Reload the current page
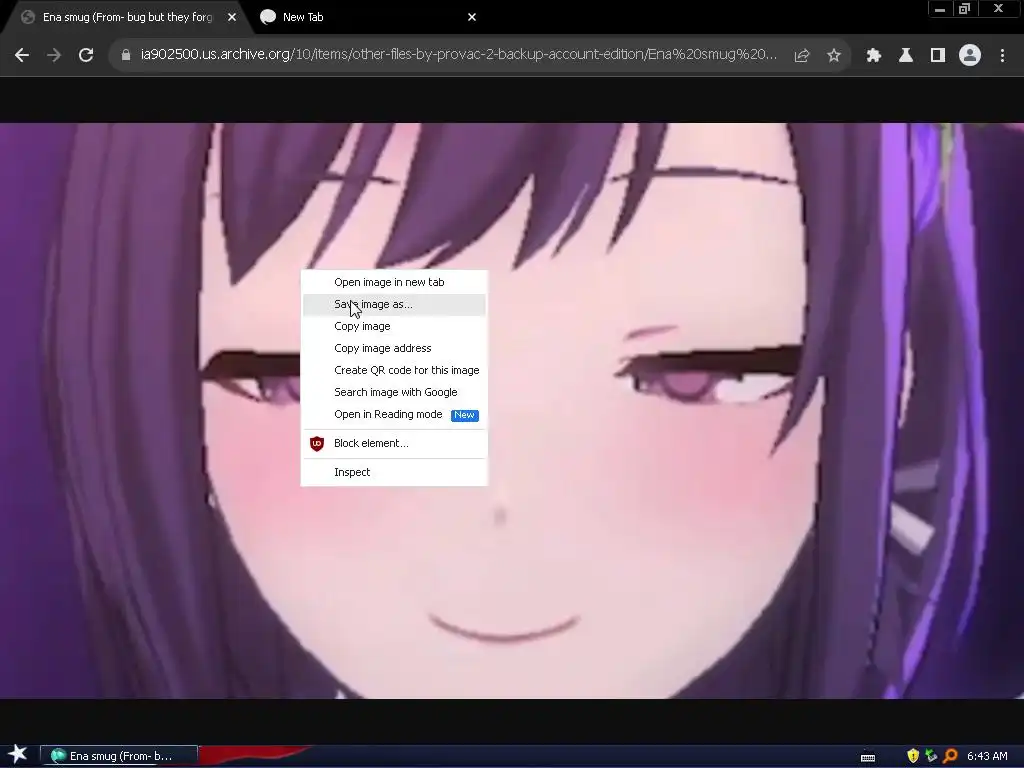 pos(86,56)
